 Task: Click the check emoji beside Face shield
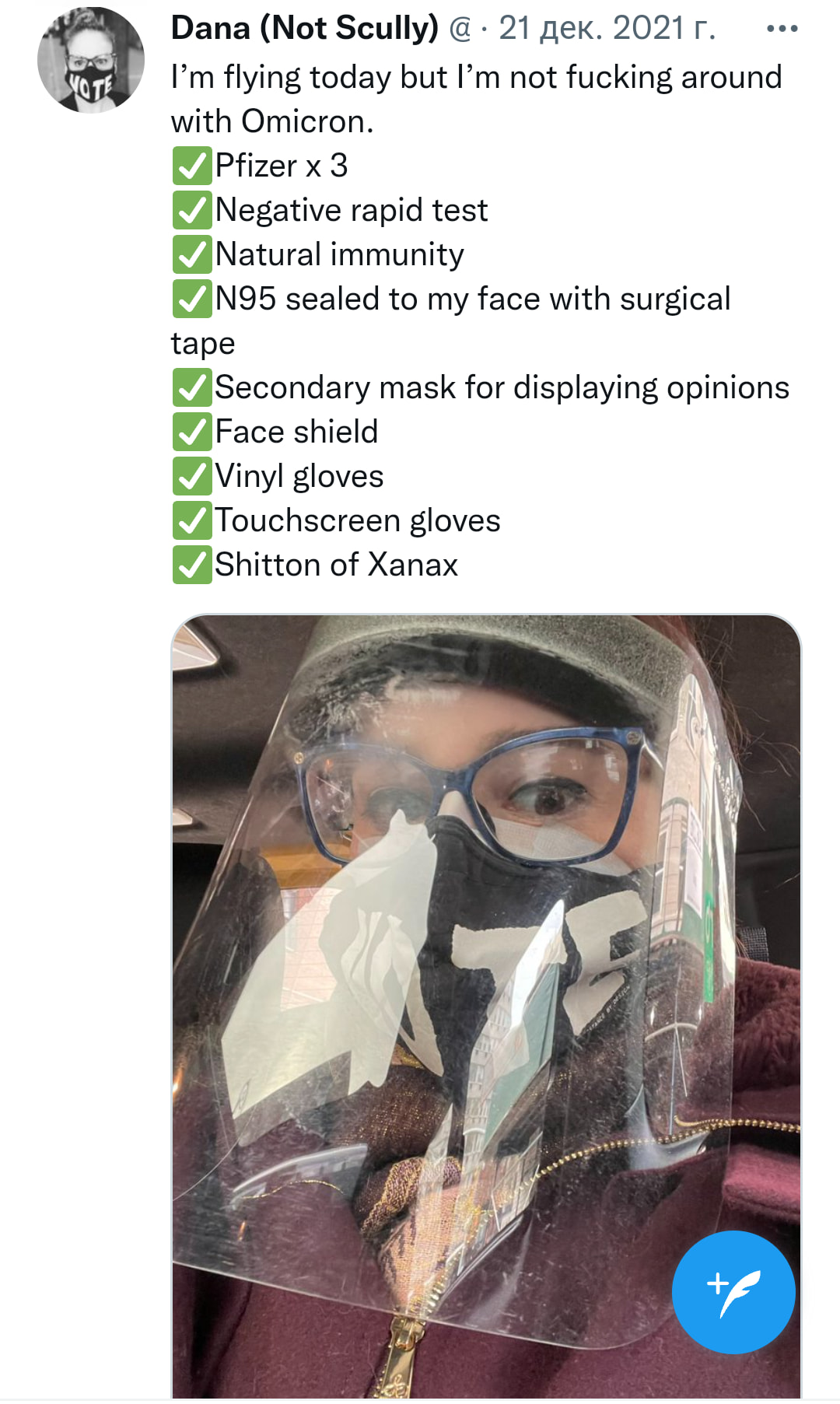(x=191, y=432)
